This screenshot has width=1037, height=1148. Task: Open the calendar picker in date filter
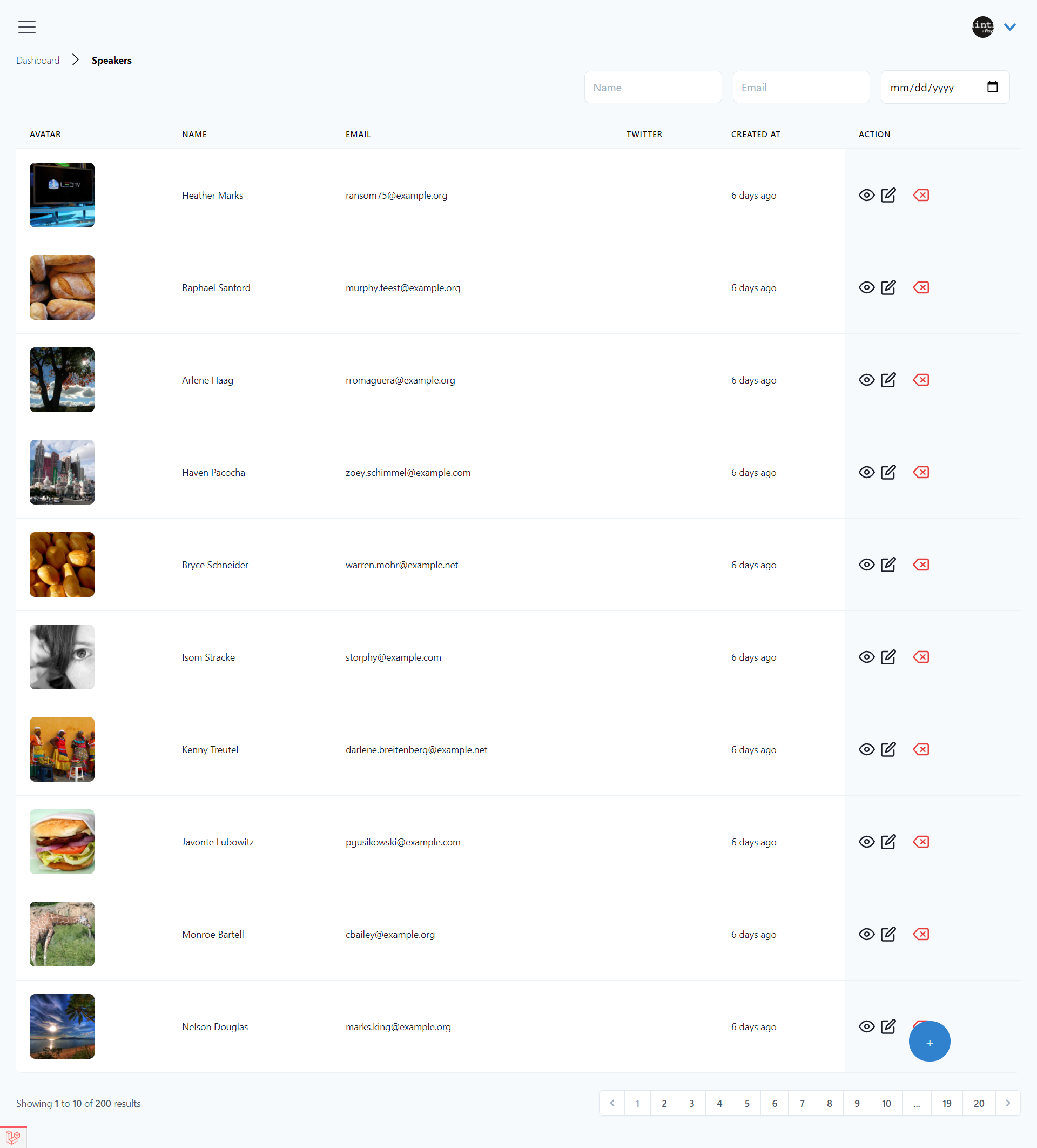pyautogui.click(x=992, y=87)
